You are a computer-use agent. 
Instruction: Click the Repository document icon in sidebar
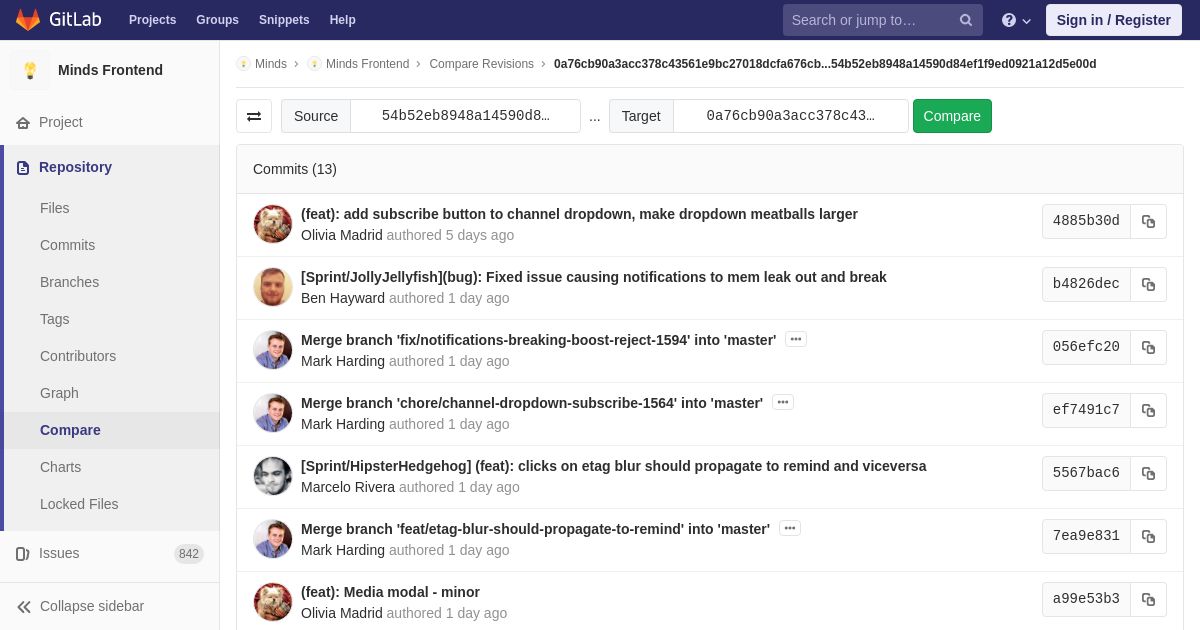pyautogui.click(x=23, y=167)
